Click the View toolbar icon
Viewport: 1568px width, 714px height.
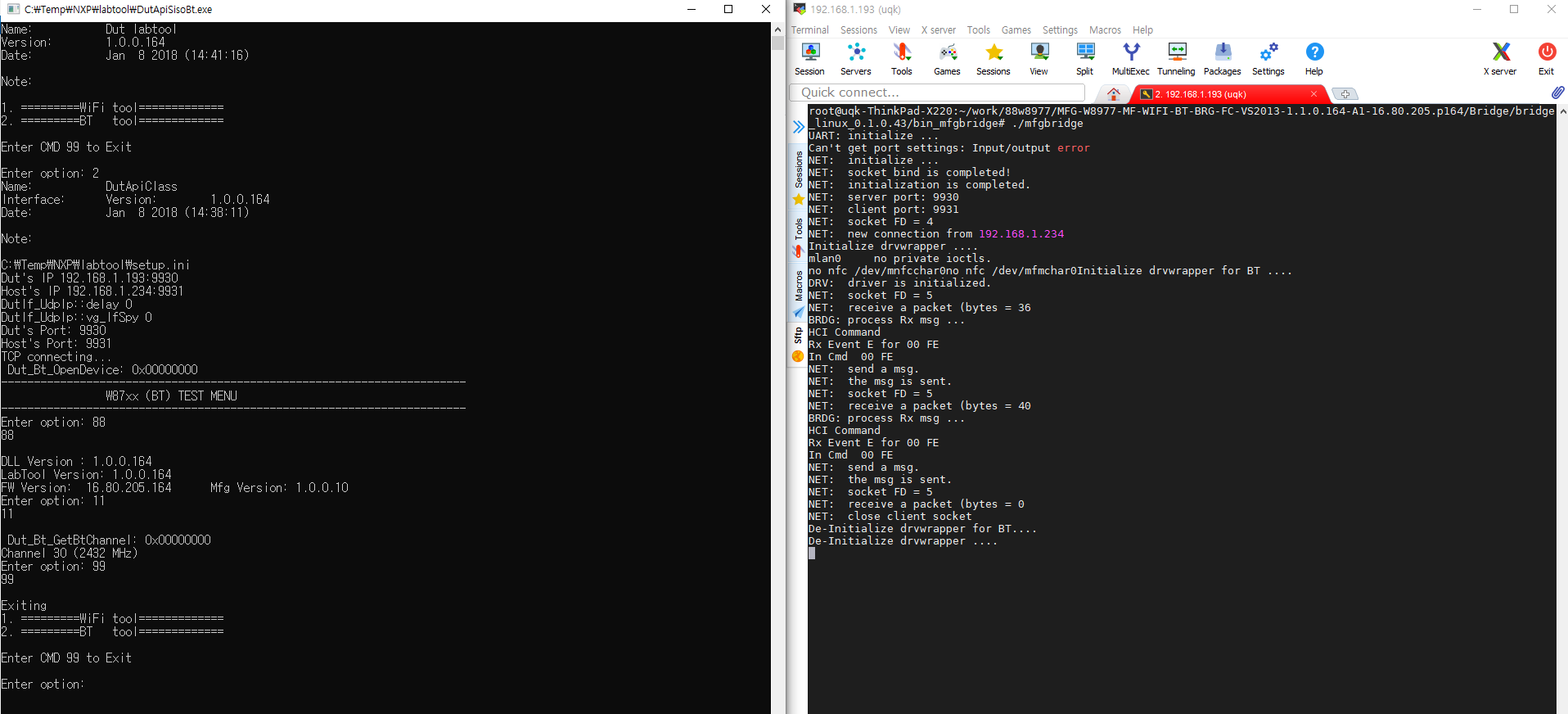[1039, 59]
